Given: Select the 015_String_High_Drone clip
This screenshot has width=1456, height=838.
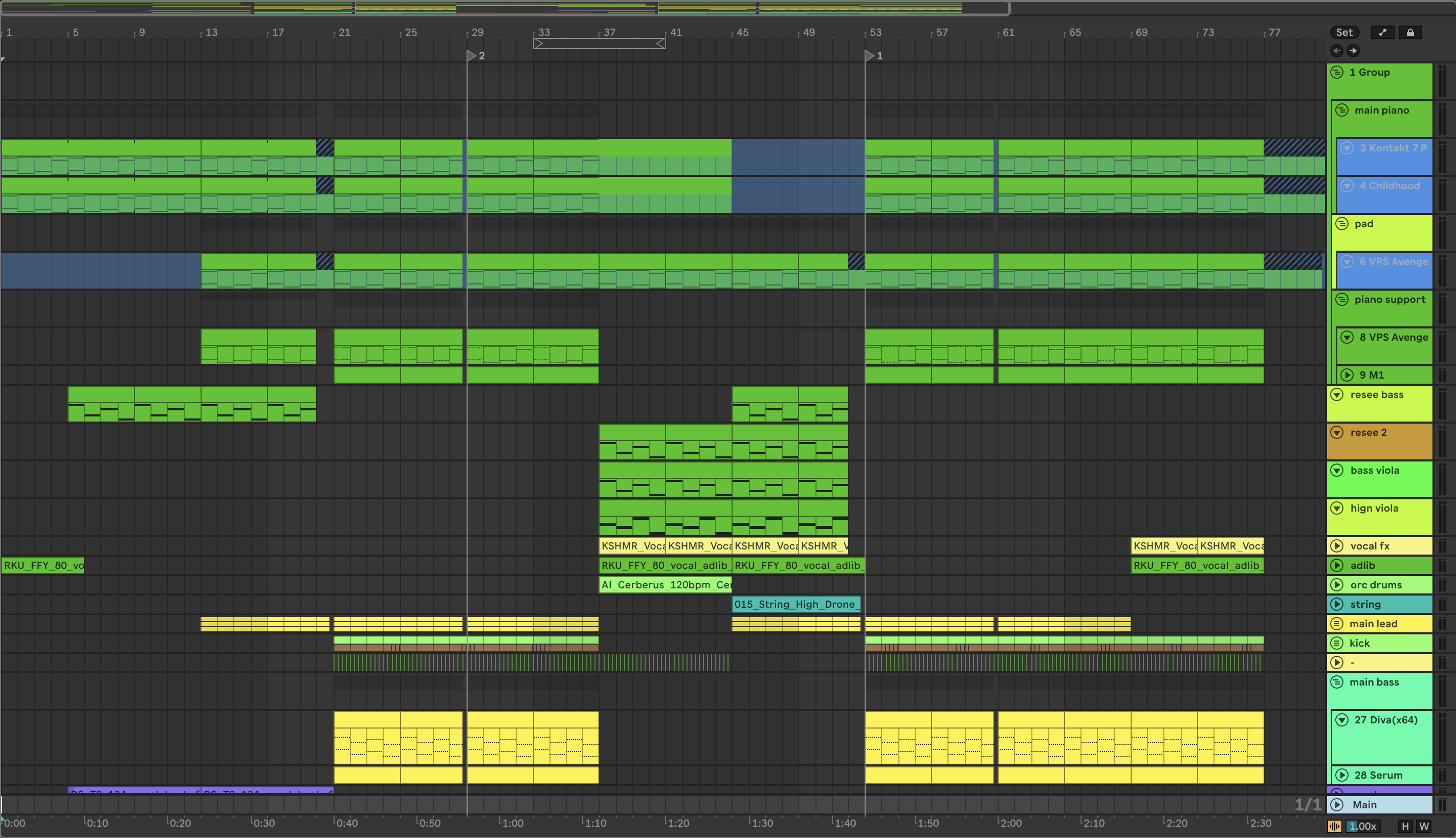Looking at the screenshot, I should tap(797, 604).
